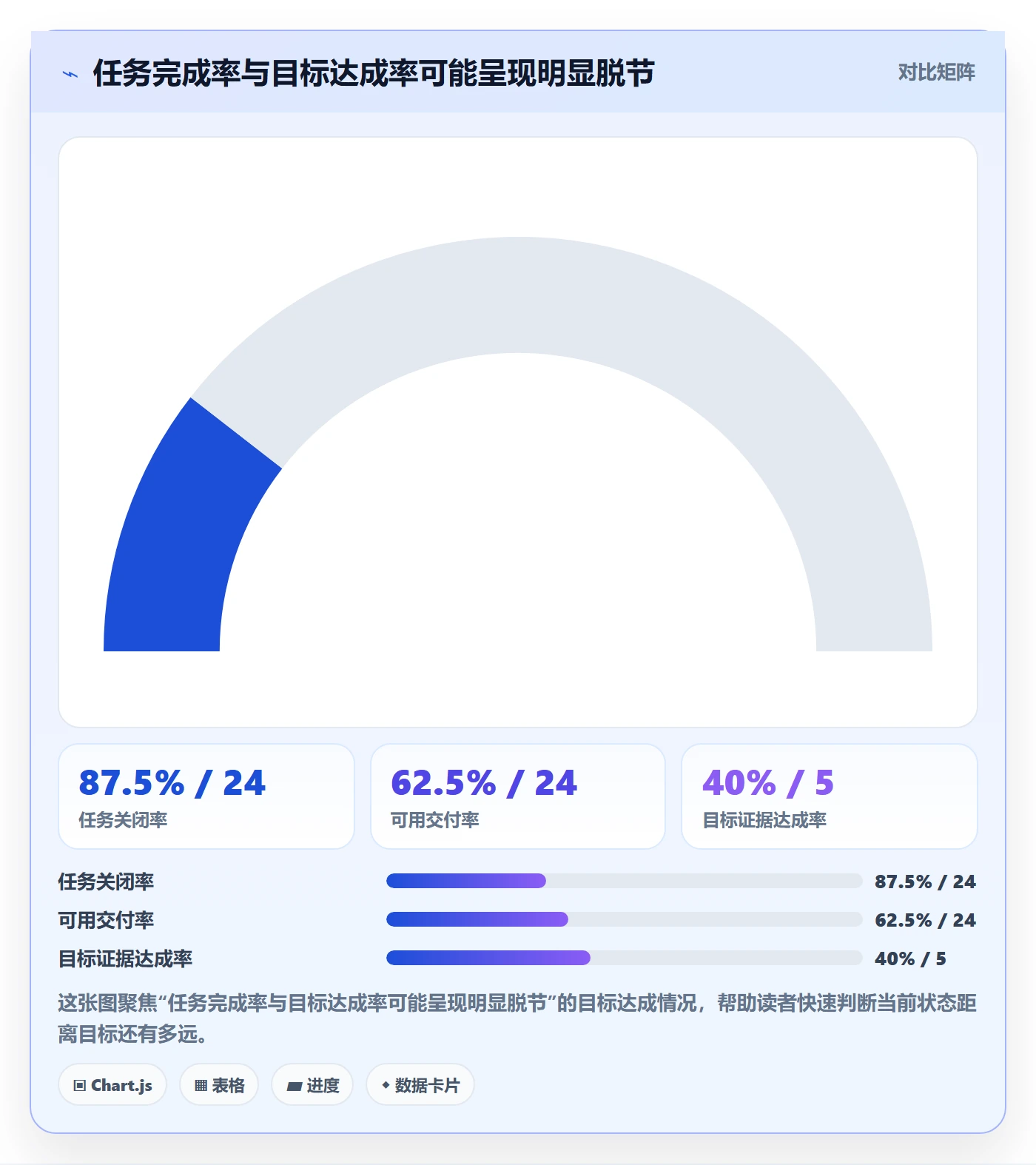Click the 任务关闭率 row label above the progress list
This screenshot has height=1165, width=1036.
[x=106, y=882]
